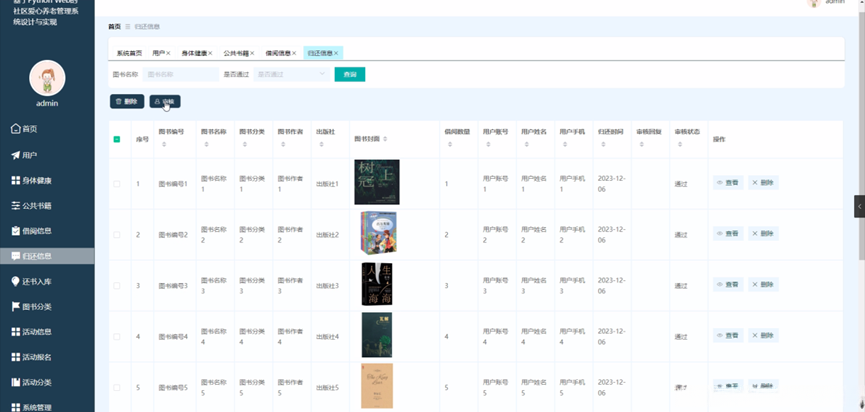Sort table by 图书编号 column arrows

(x=163, y=145)
